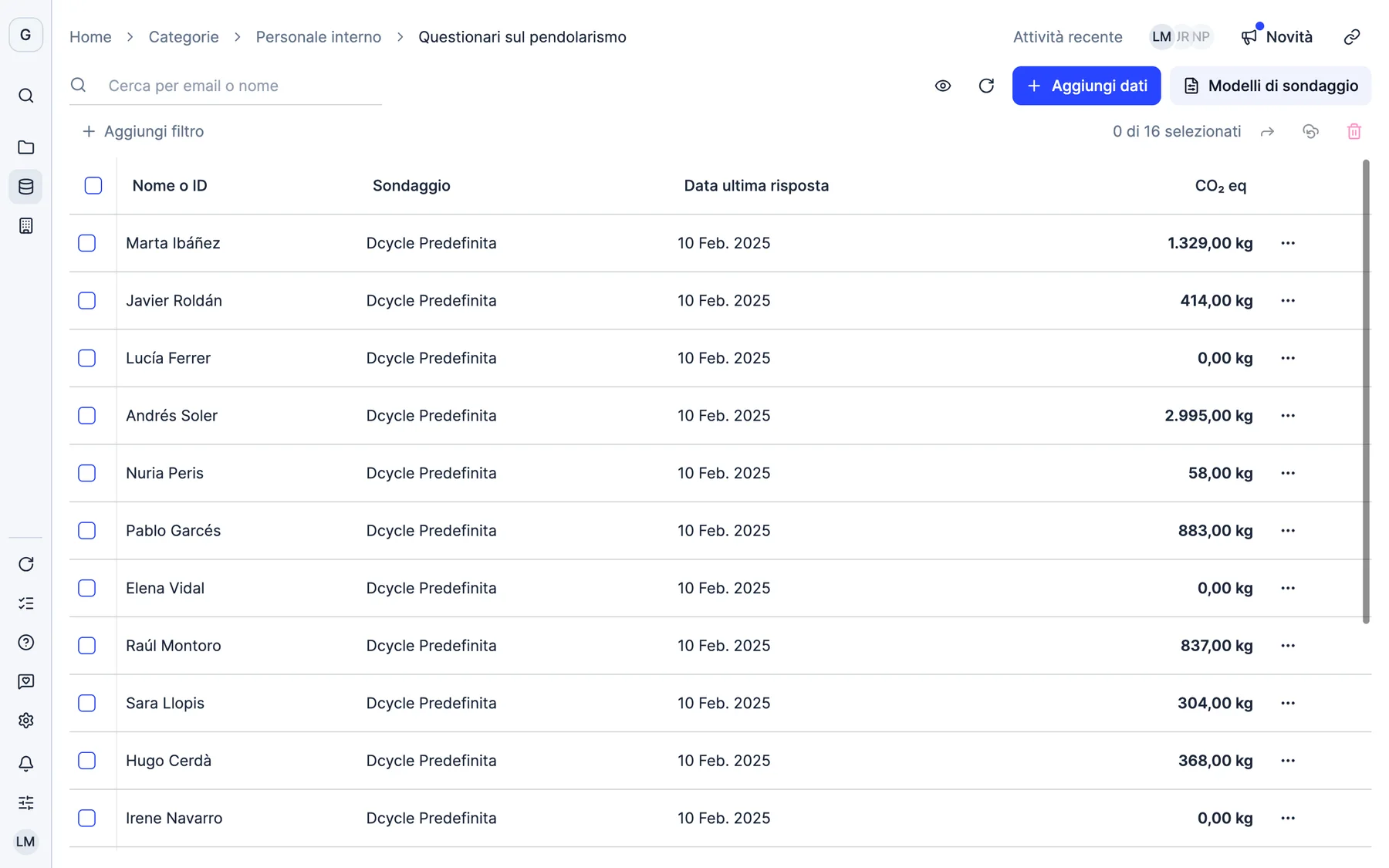Check the Andrés Soler row checkbox
1389x868 pixels.
[87, 416]
